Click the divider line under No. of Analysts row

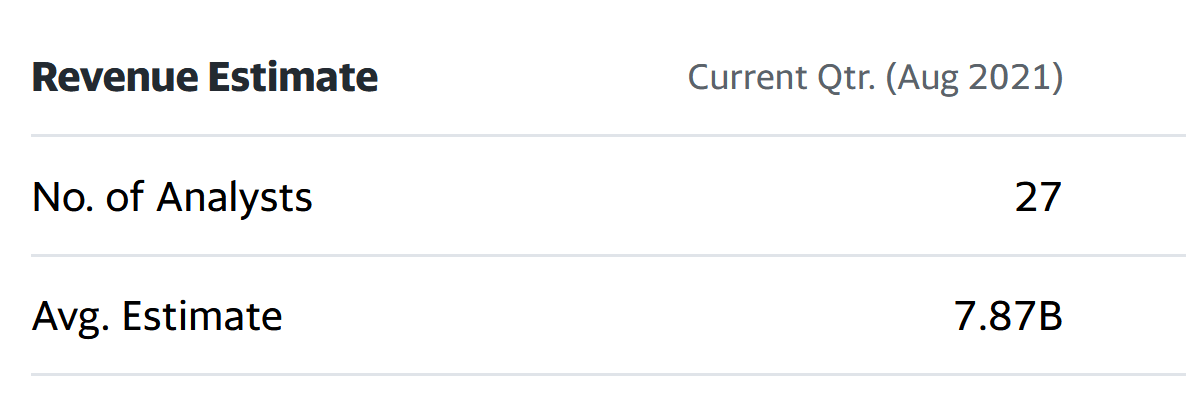tap(608, 256)
